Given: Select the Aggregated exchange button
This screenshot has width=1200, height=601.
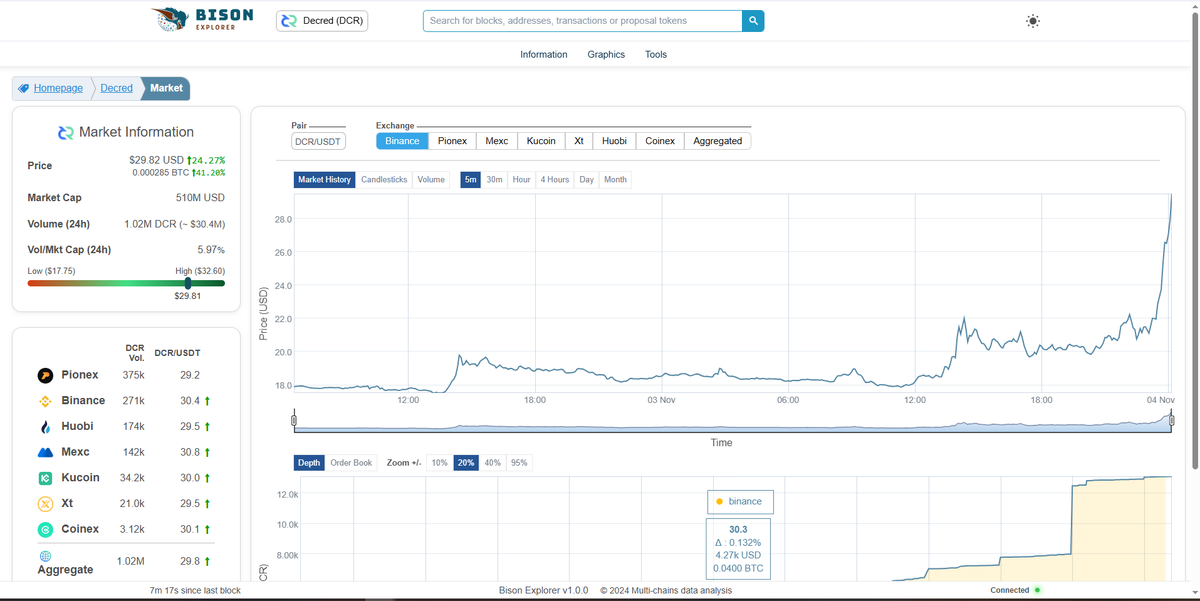Looking at the screenshot, I should [718, 141].
